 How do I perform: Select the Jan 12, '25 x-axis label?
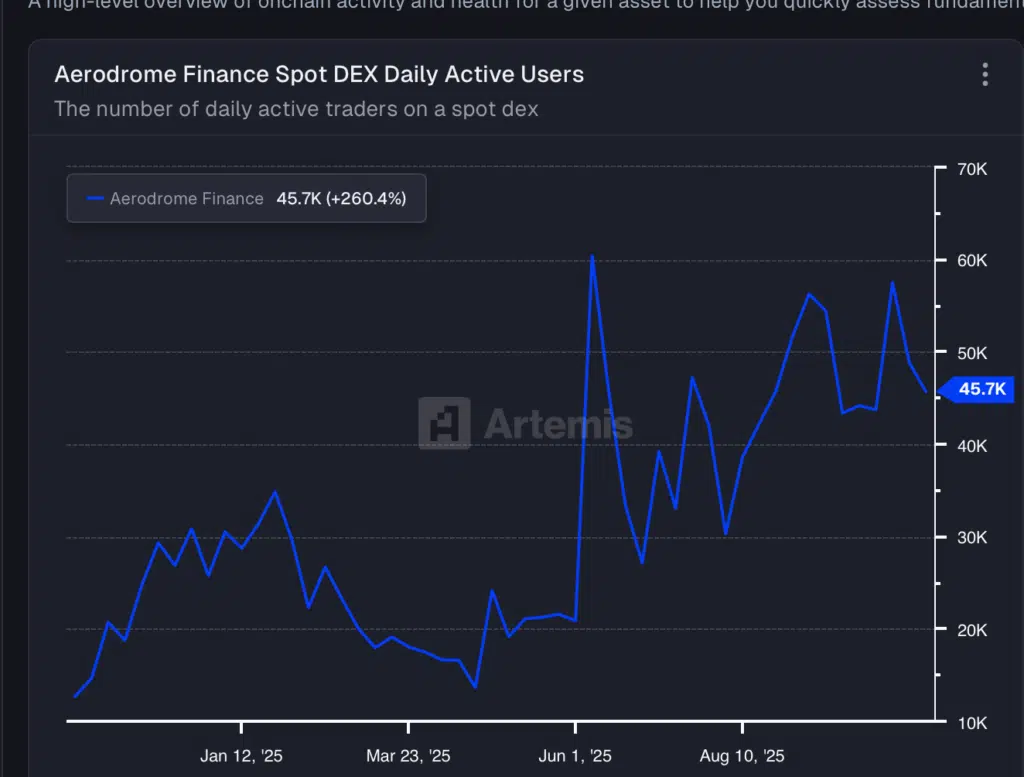[241, 756]
